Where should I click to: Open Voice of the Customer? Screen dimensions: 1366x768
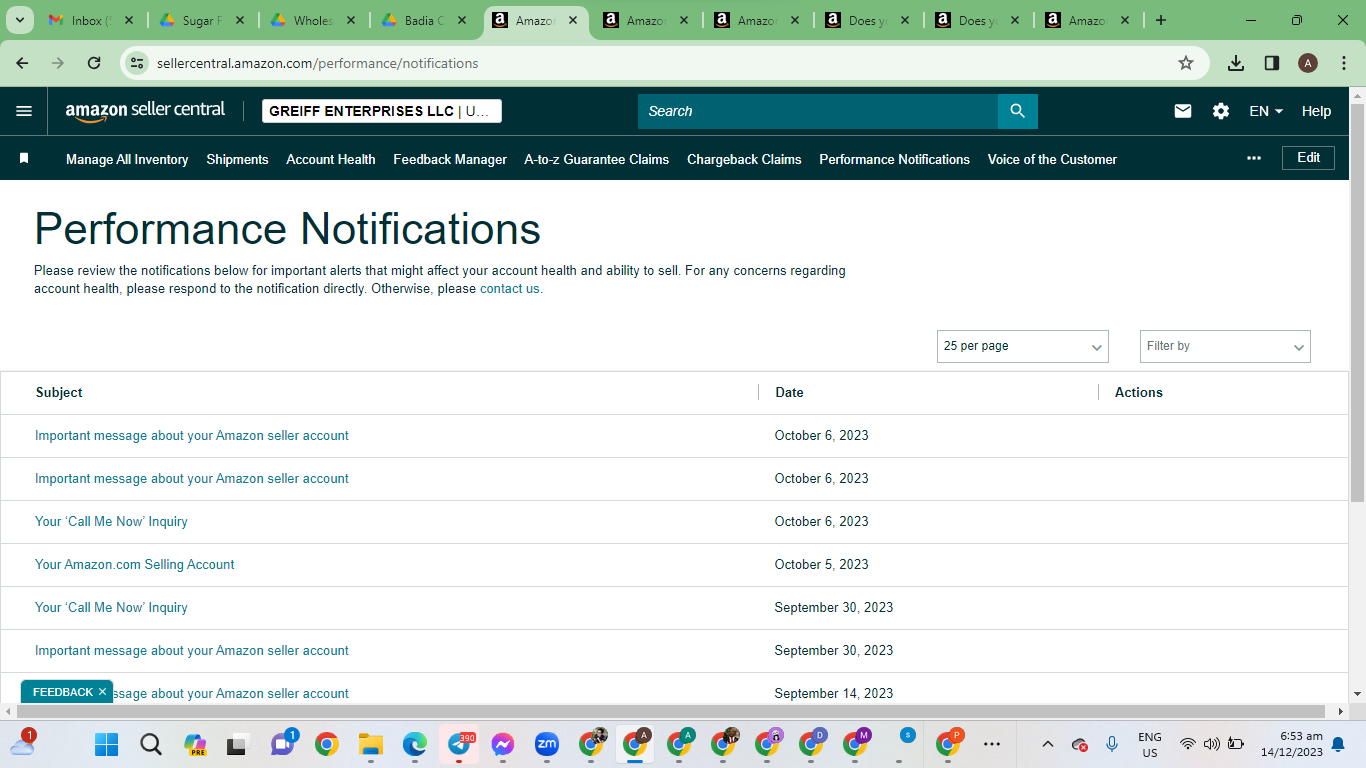(x=1052, y=159)
